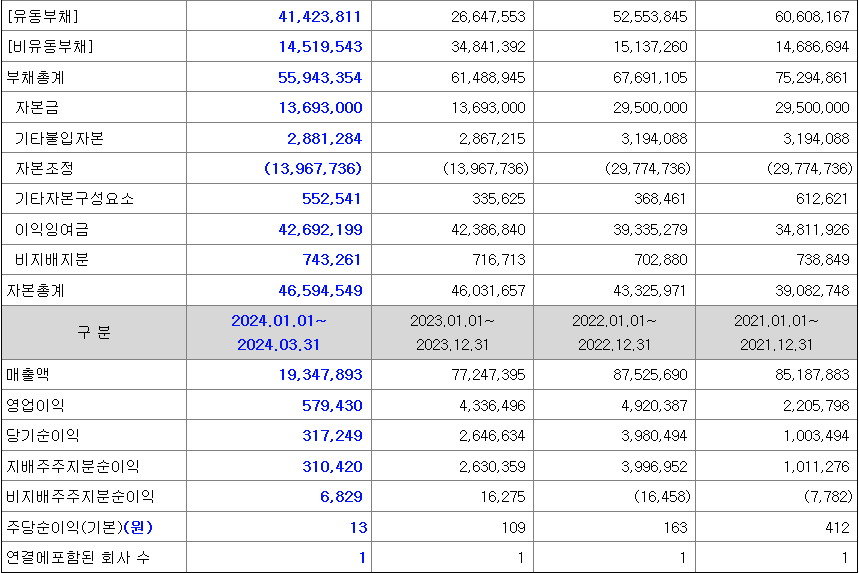
Task: Click the value 42,692,199
Action: coord(320,229)
